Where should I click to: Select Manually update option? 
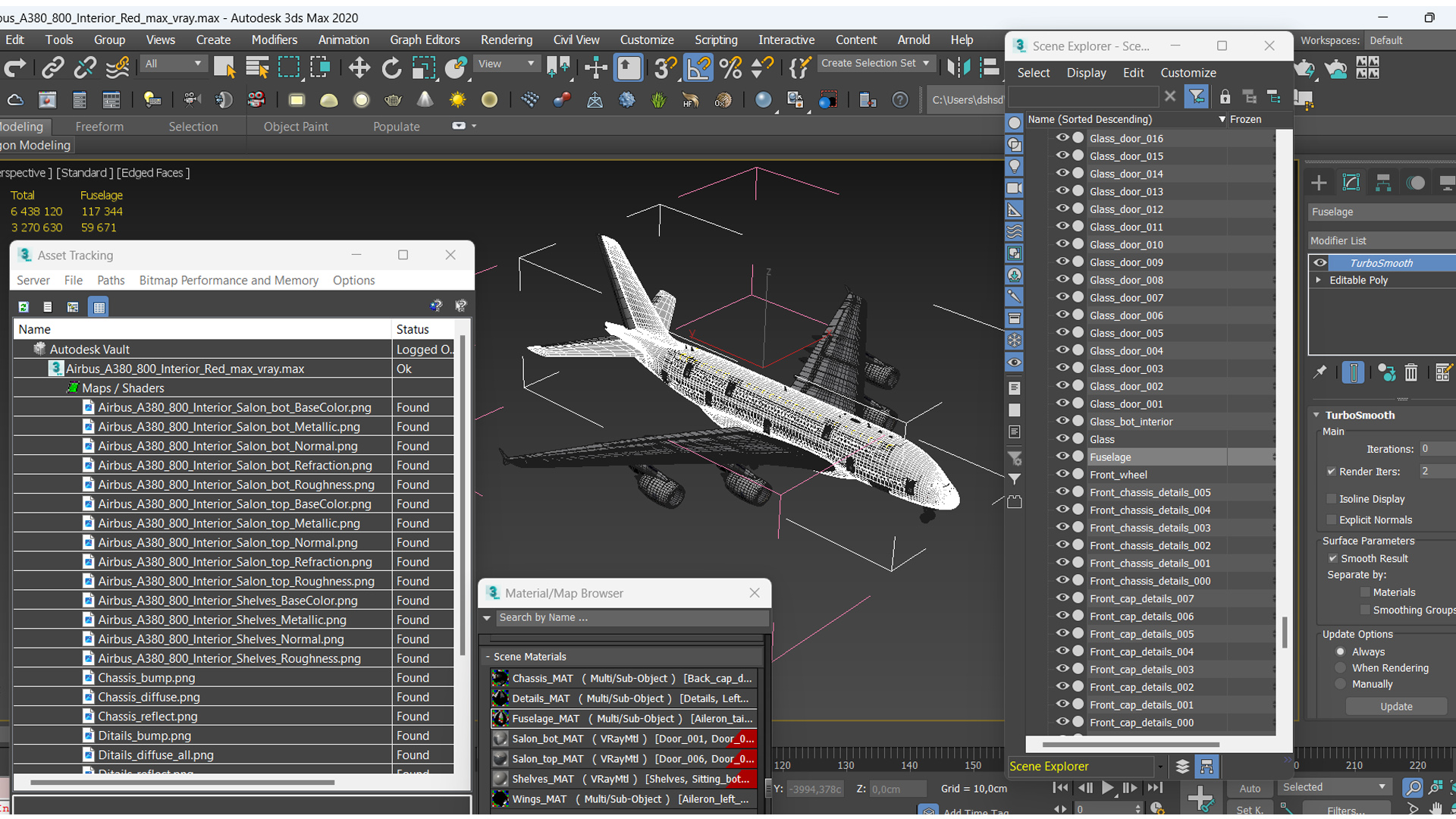1341,684
